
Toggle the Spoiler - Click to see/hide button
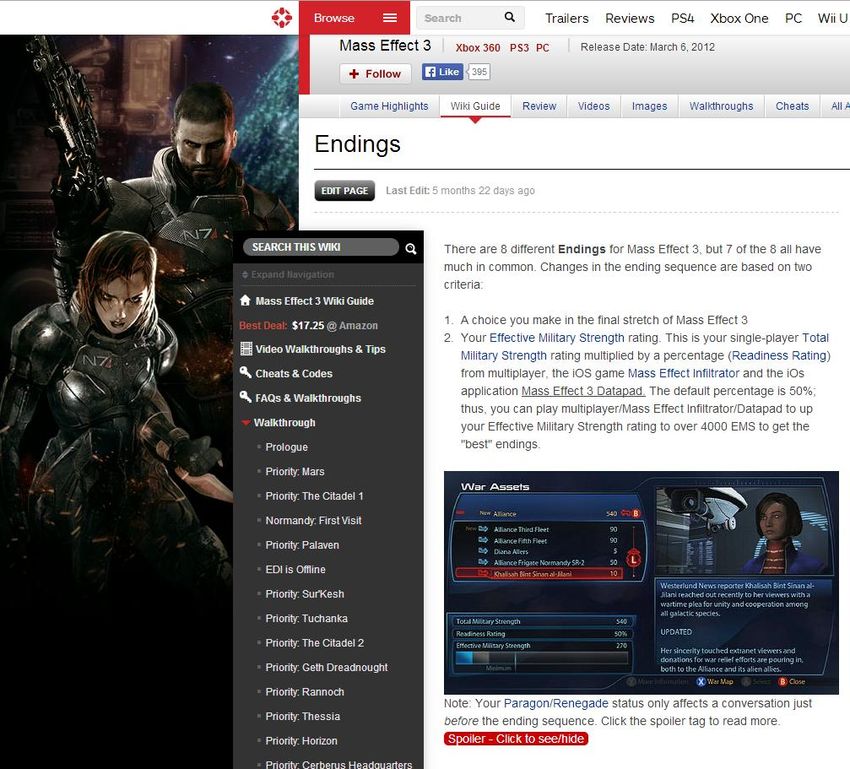point(516,739)
